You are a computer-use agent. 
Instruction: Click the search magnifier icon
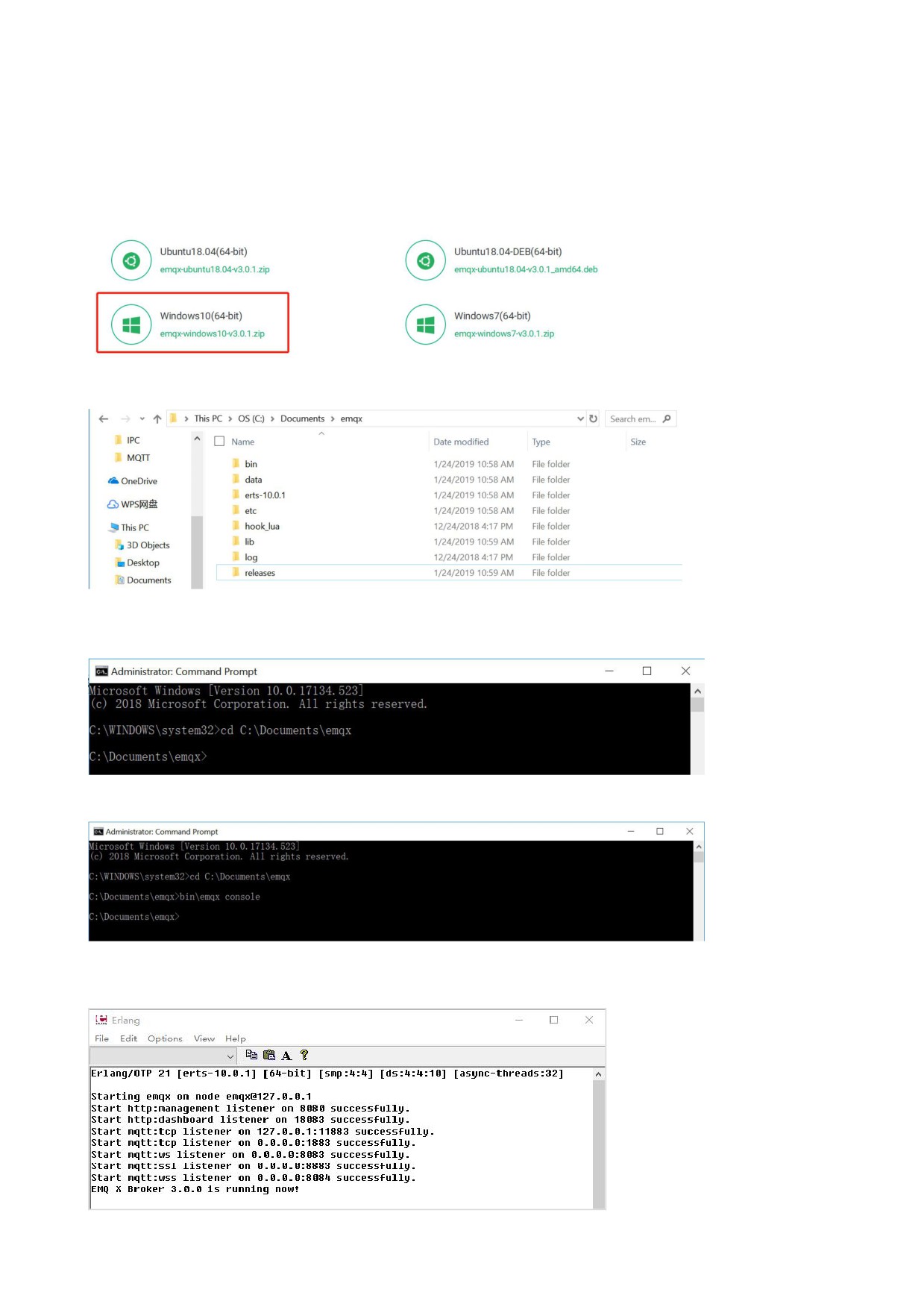click(x=667, y=419)
